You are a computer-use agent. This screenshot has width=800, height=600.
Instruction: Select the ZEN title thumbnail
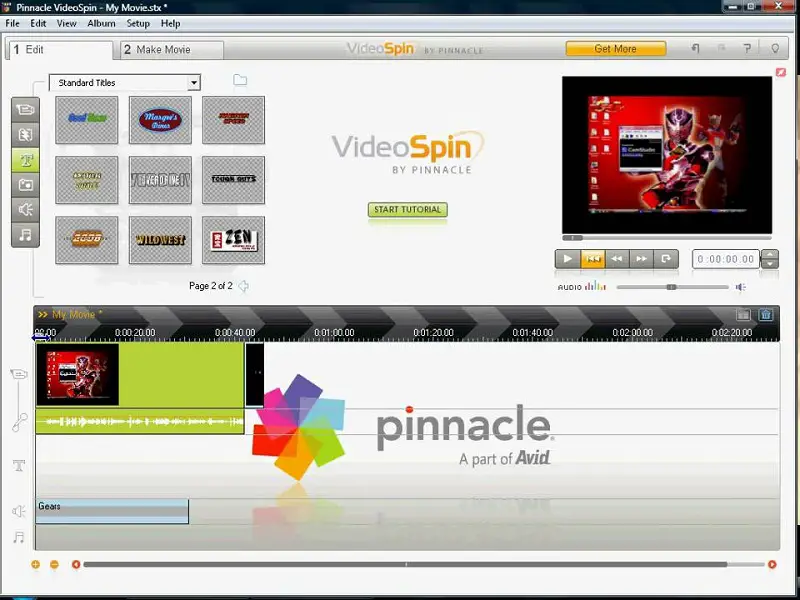[233, 240]
